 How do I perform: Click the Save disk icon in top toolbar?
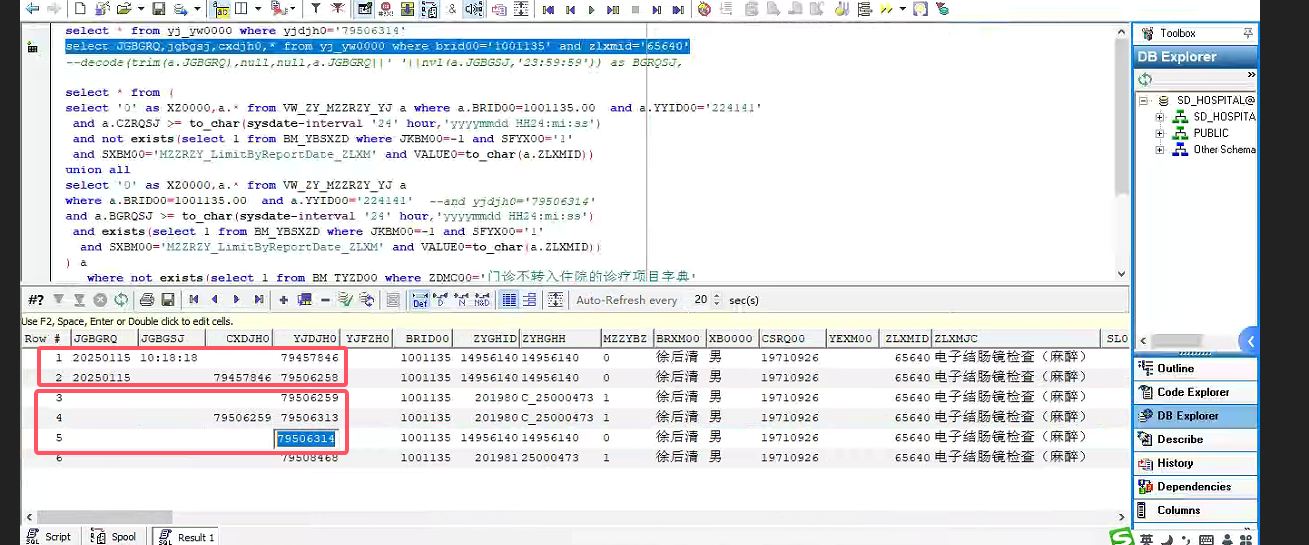click(x=159, y=9)
